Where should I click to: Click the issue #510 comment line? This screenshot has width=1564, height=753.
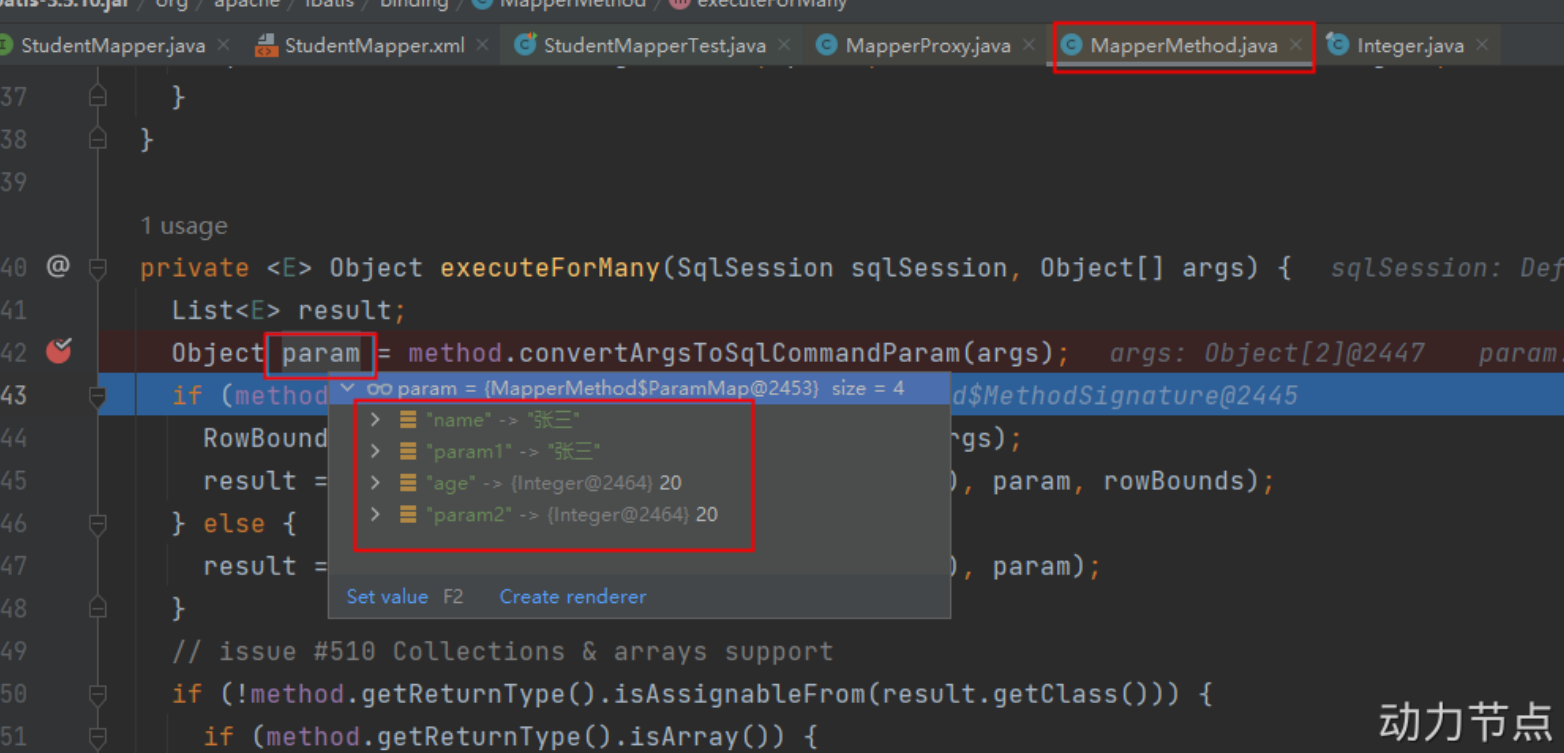tap(502, 651)
